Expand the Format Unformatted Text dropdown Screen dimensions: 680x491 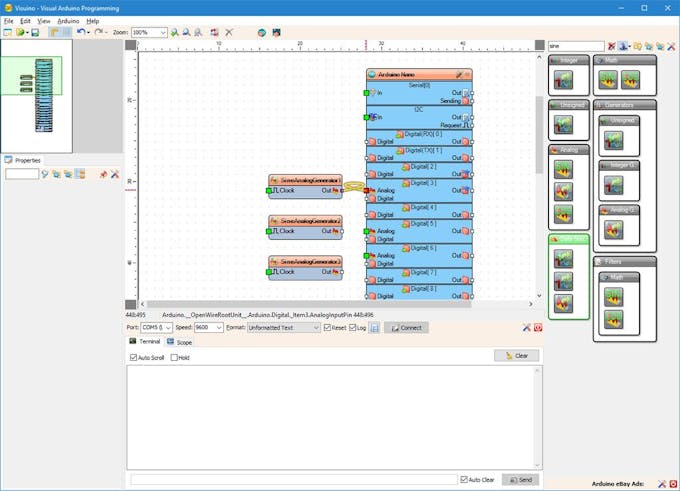click(x=284, y=327)
